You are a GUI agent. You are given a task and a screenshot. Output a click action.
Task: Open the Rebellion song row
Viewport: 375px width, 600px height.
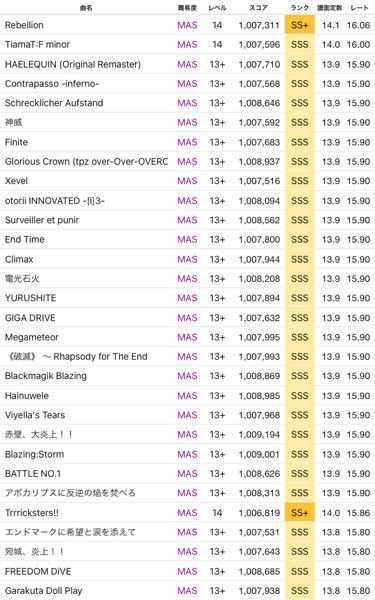tap(188, 25)
